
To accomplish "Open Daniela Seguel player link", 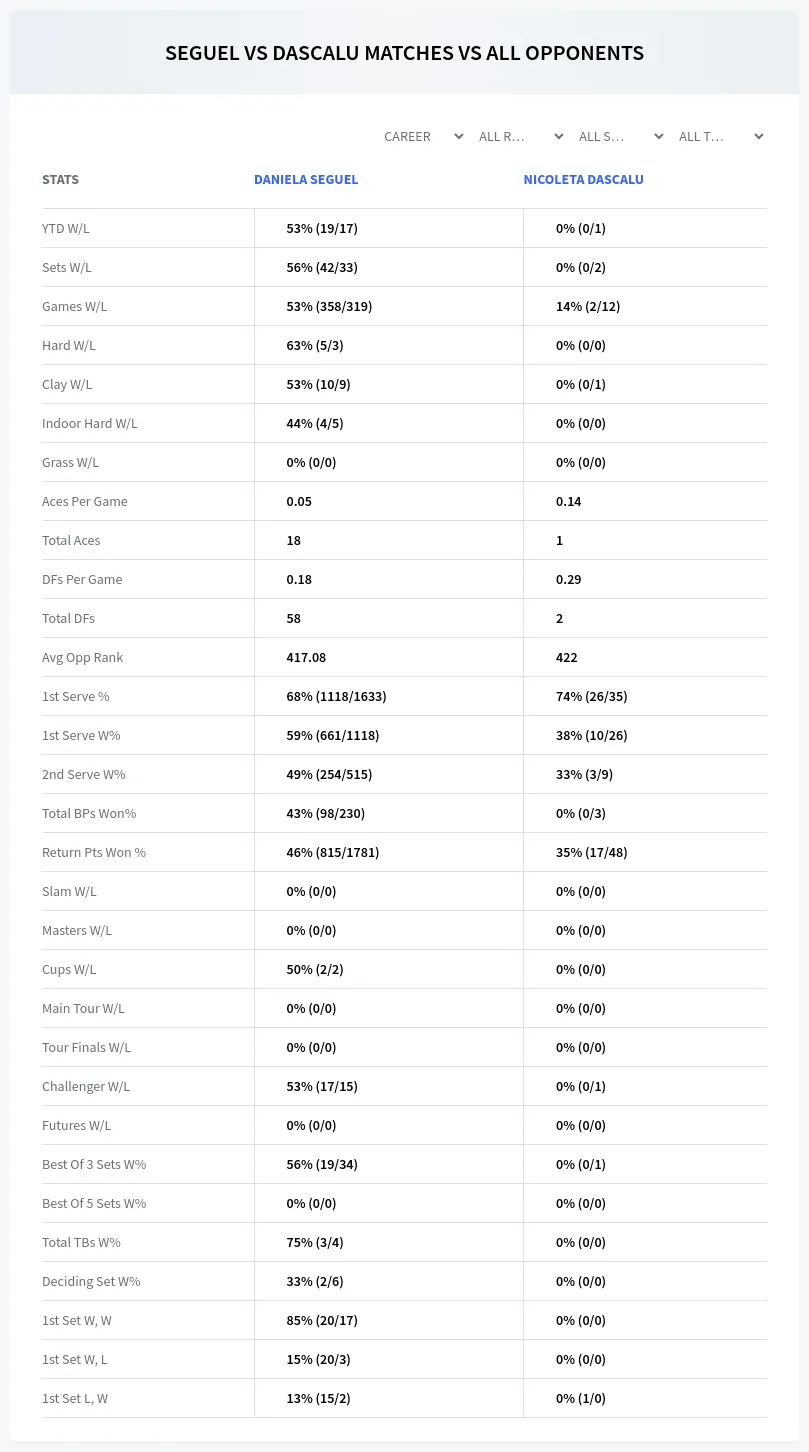I will point(306,180).
